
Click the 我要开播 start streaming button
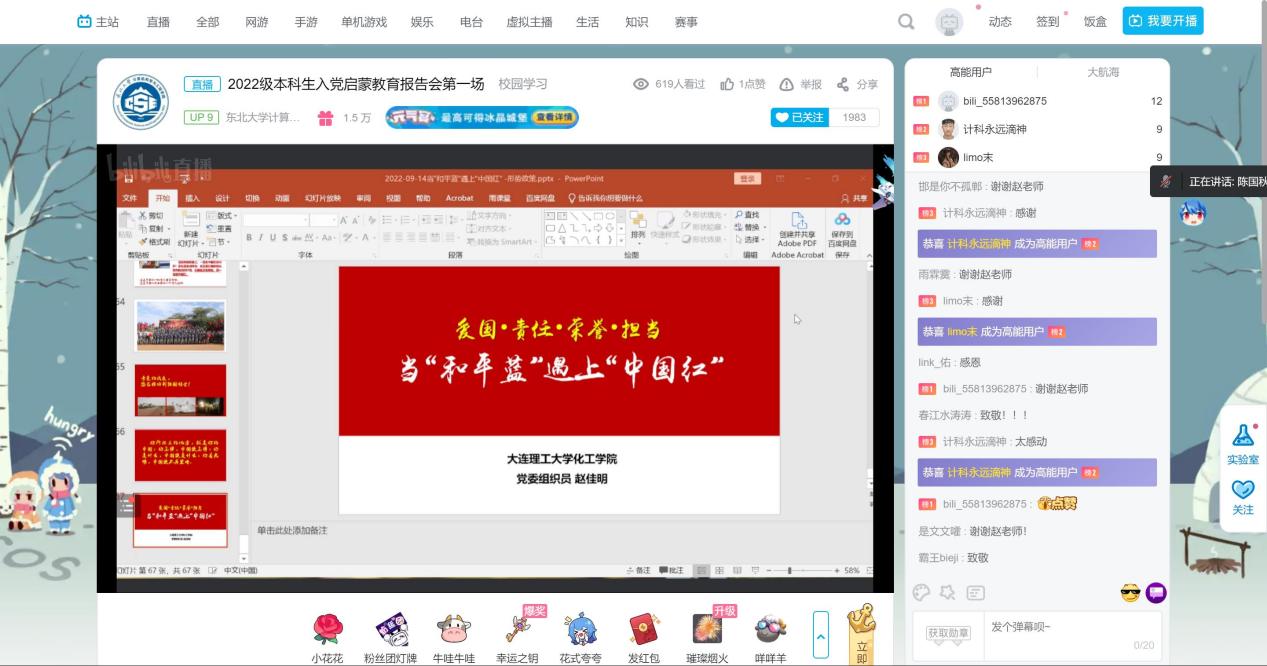1162,21
